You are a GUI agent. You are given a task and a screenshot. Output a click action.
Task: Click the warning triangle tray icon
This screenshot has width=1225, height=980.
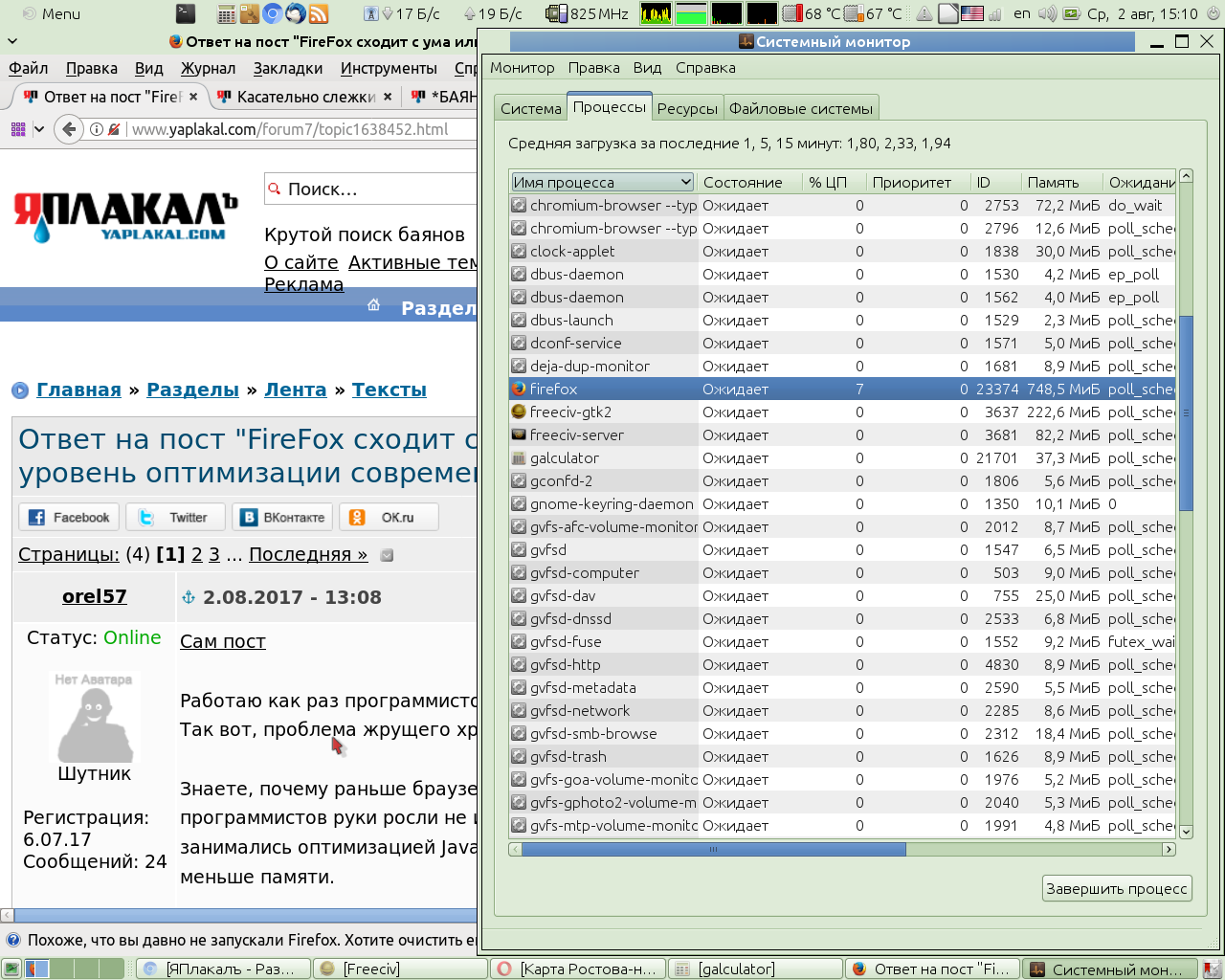tap(924, 13)
